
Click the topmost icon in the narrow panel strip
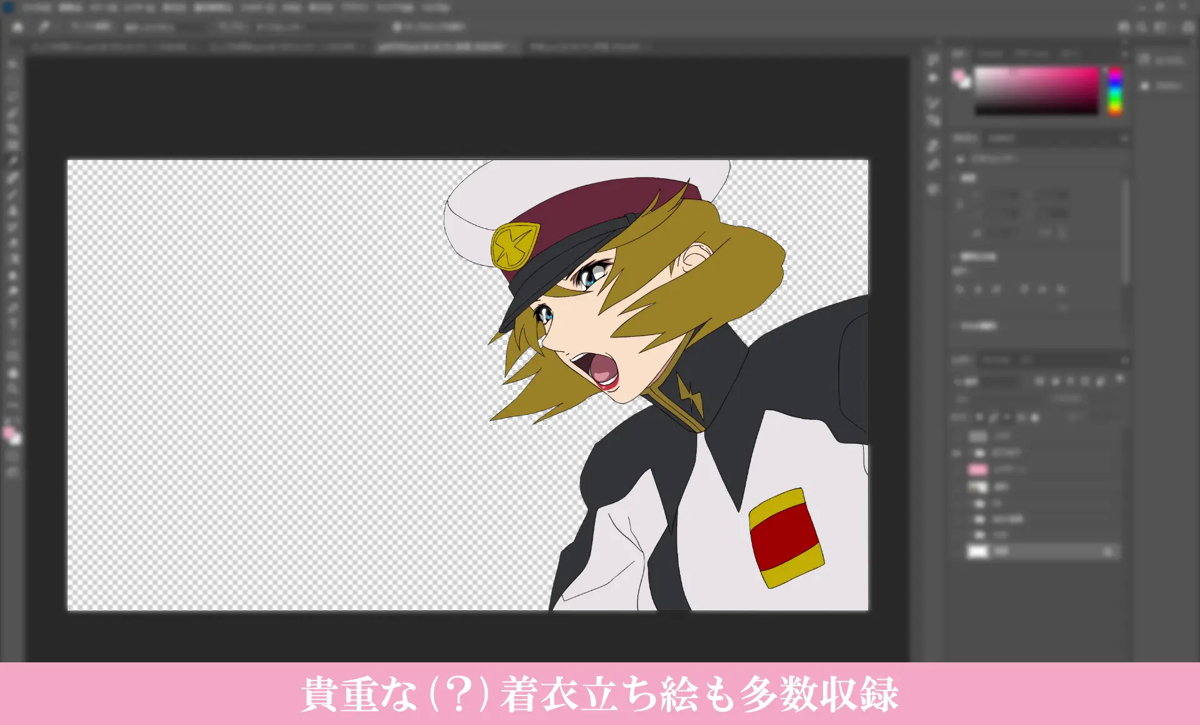(933, 60)
